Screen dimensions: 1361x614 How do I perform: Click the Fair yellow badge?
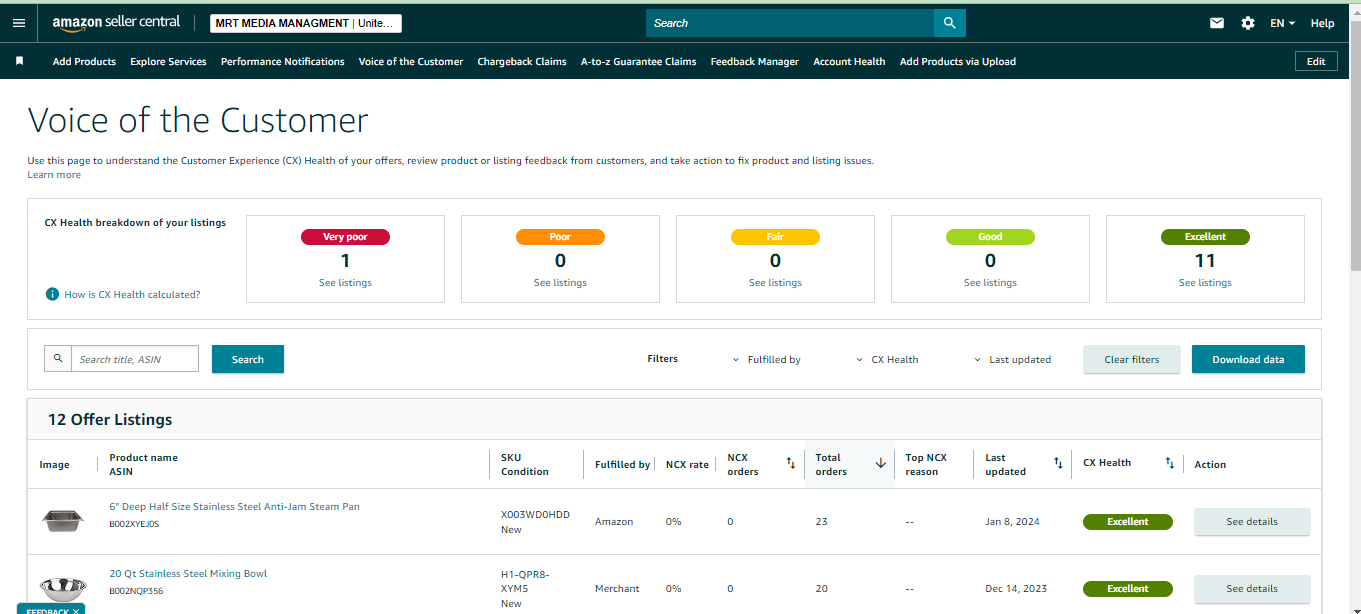coord(775,237)
